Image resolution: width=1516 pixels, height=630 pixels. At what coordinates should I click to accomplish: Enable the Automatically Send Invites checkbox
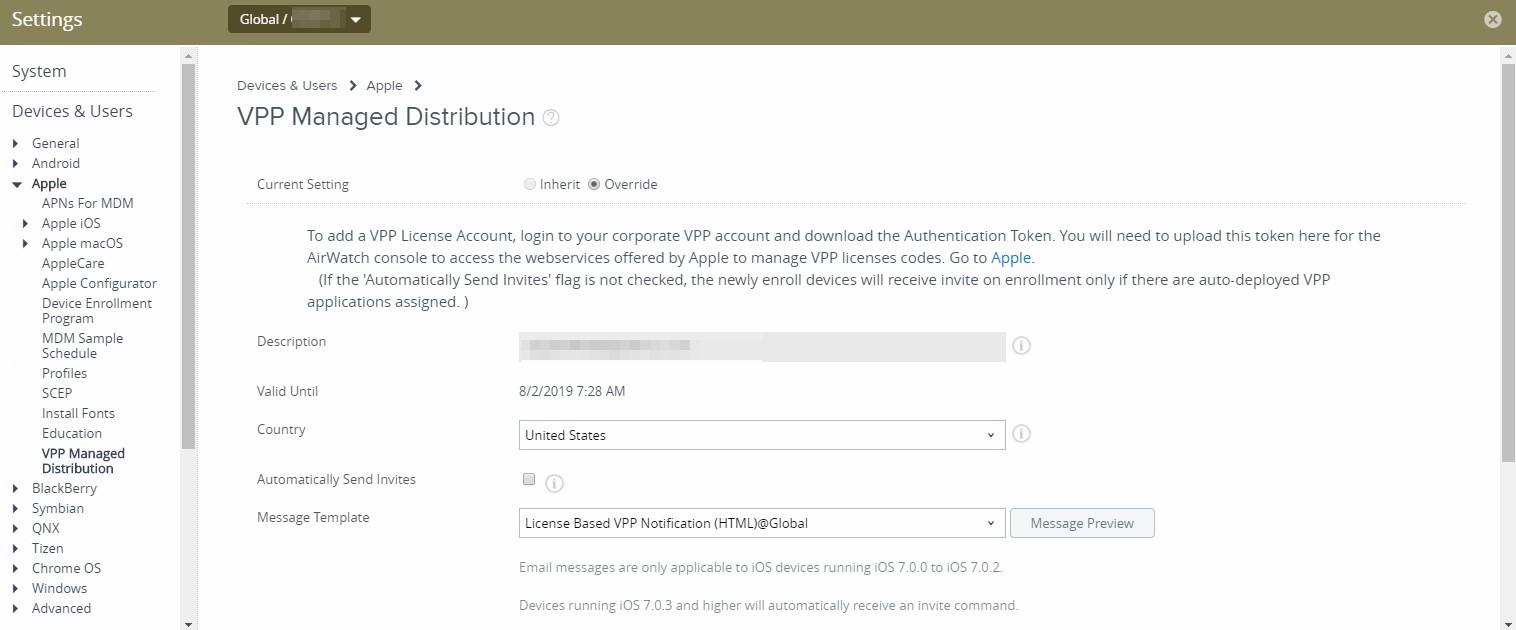(x=529, y=479)
